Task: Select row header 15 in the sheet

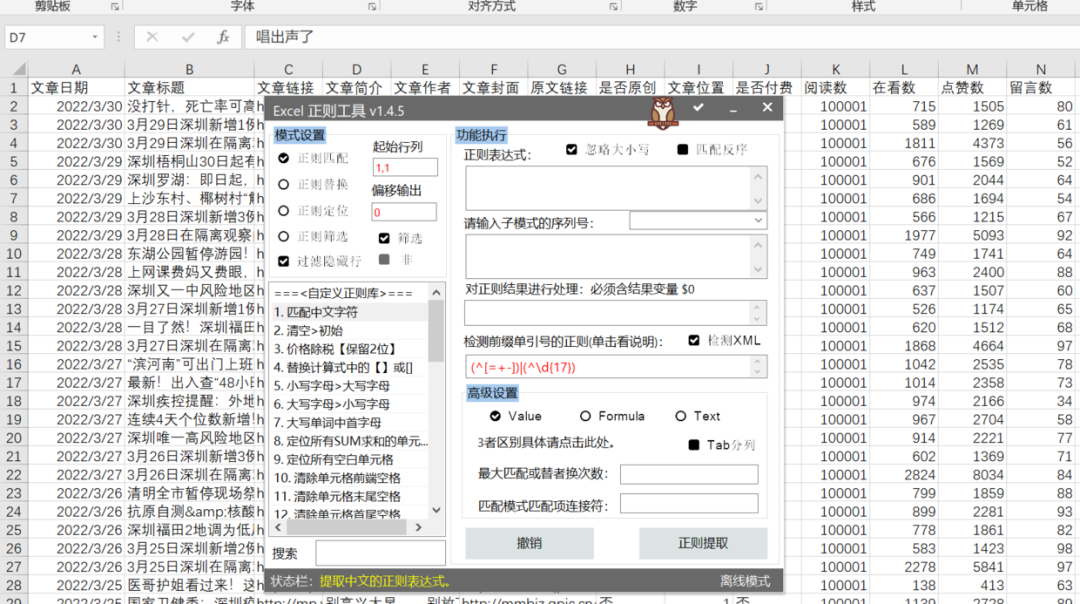Action: click(14, 346)
